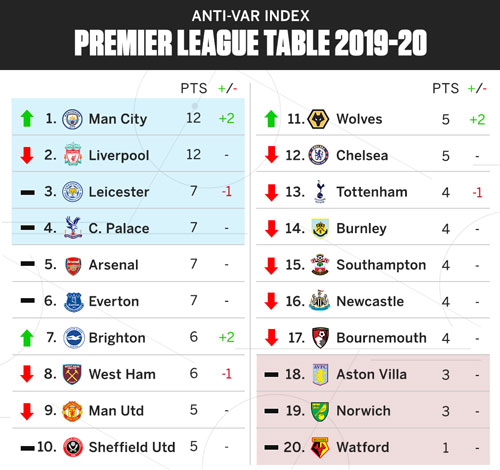Select the Southampton team name

click(x=381, y=265)
